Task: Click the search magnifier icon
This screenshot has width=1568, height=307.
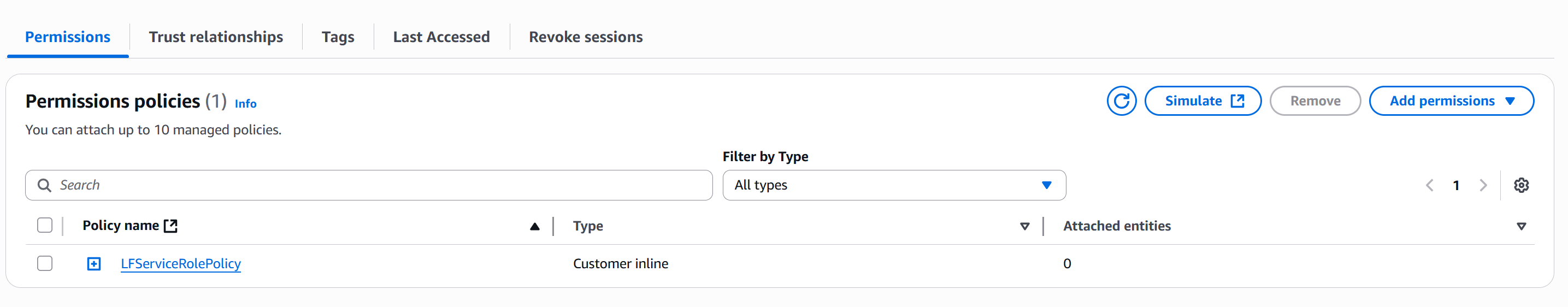Action: (x=44, y=185)
